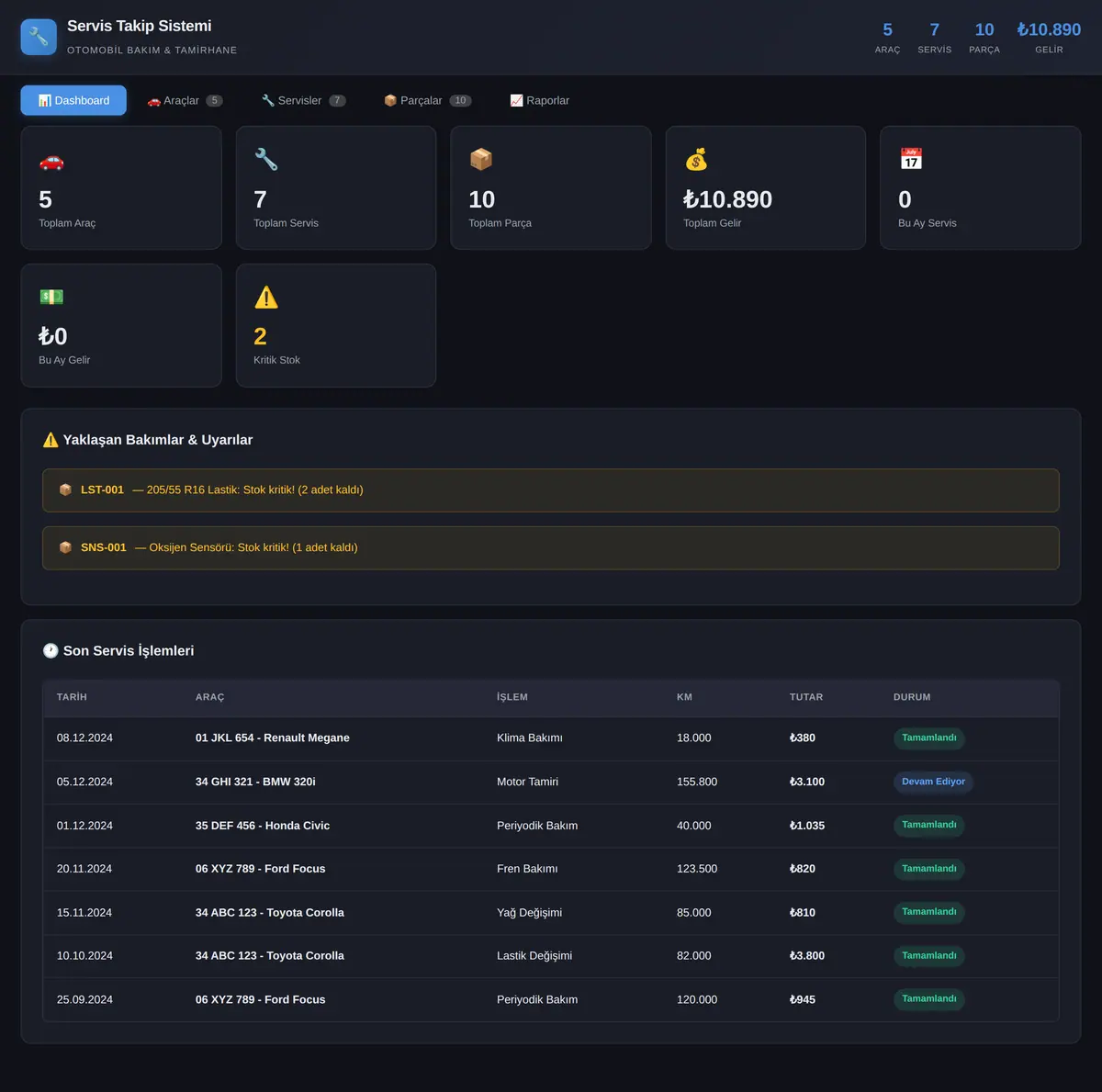Click the Yağ Değişimi service cell

pos(530,913)
